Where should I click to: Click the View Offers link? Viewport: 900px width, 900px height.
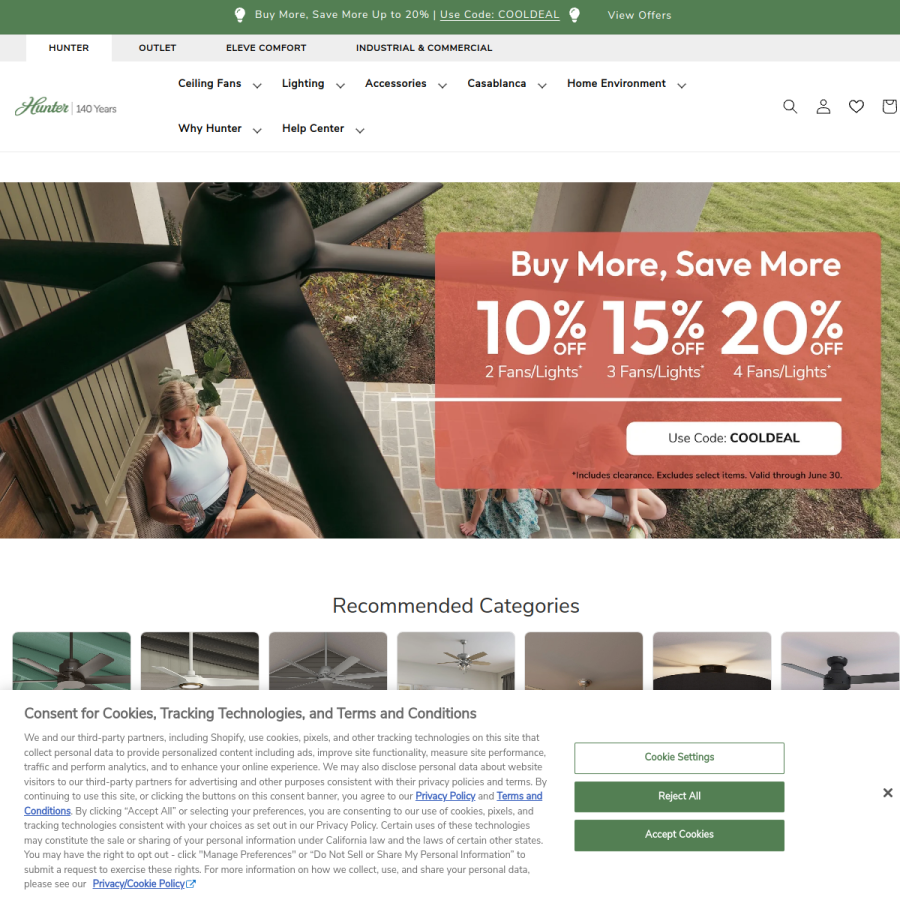(x=639, y=15)
